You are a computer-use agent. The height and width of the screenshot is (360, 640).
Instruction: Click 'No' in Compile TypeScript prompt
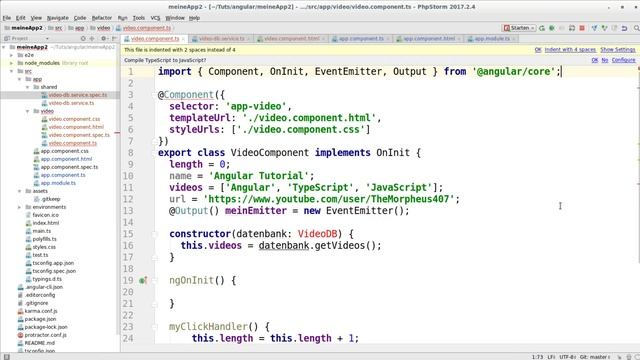click(x=604, y=60)
